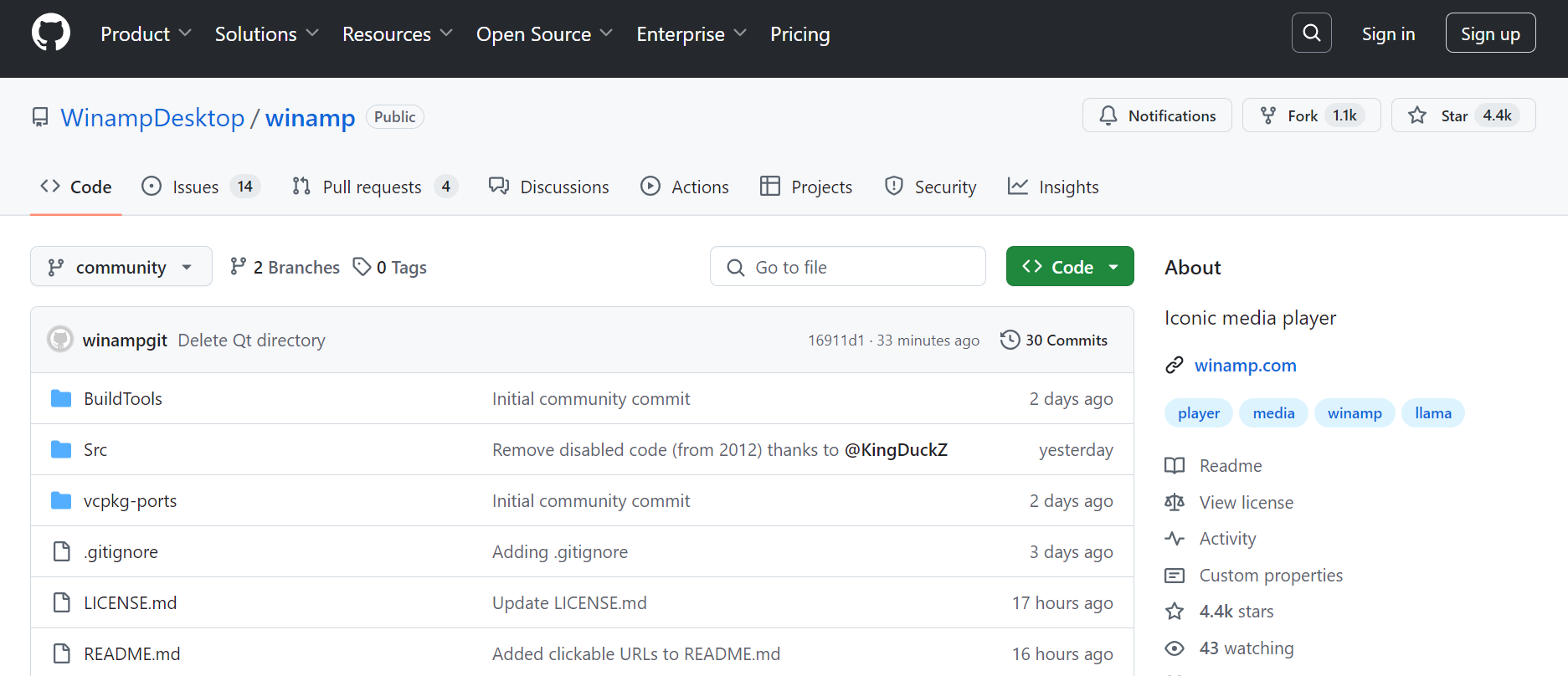Click the 1.1k fork count badge
Screen dimensions: 1568x676
coord(1344,115)
